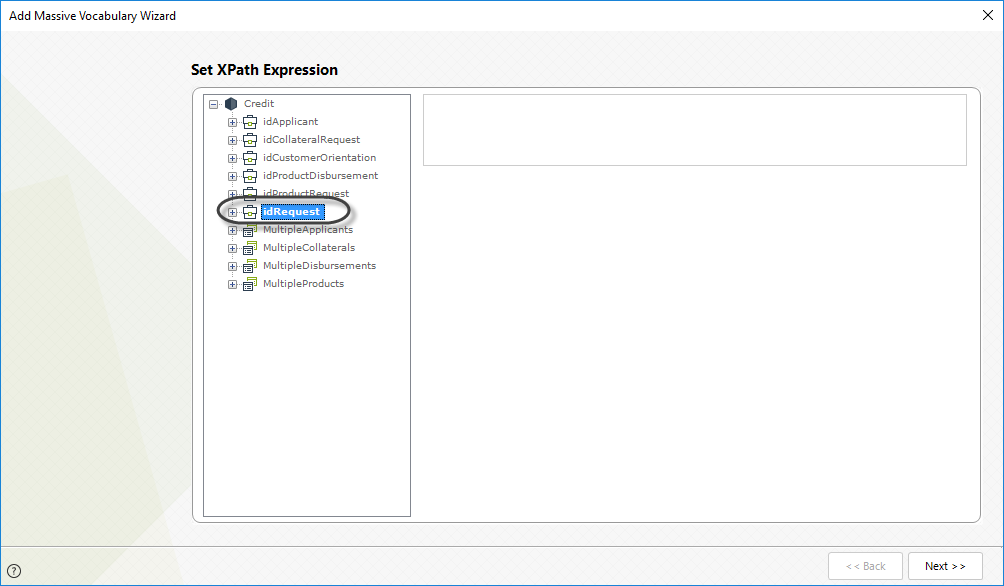Image resolution: width=1004 pixels, height=586 pixels.
Task: Click the idRequest briefcase icon
Action: pos(250,212)
